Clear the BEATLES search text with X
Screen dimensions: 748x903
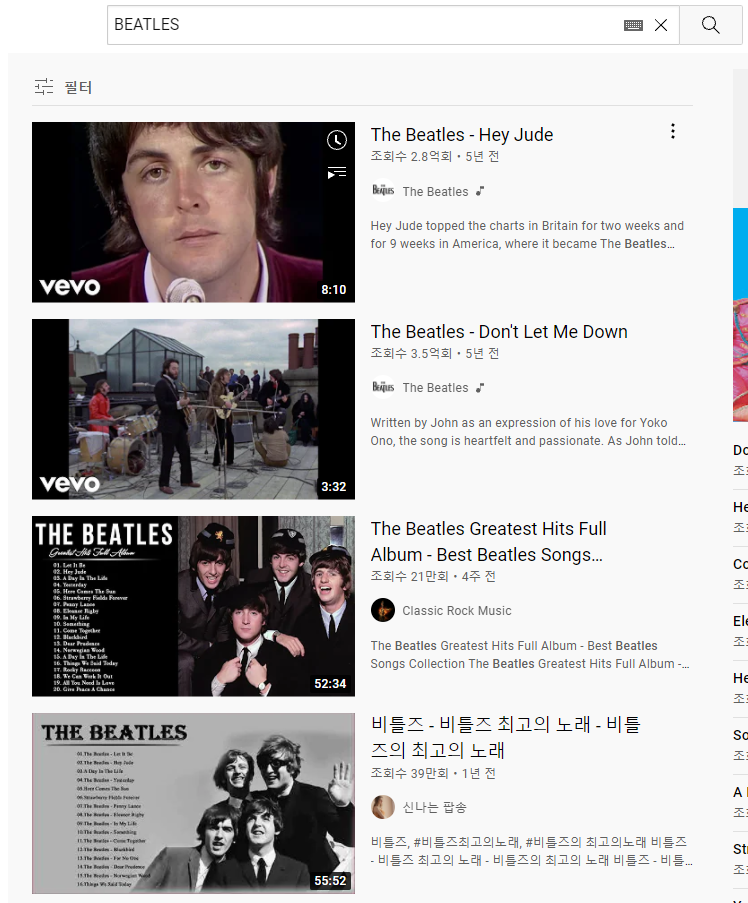tap(661, 25)
